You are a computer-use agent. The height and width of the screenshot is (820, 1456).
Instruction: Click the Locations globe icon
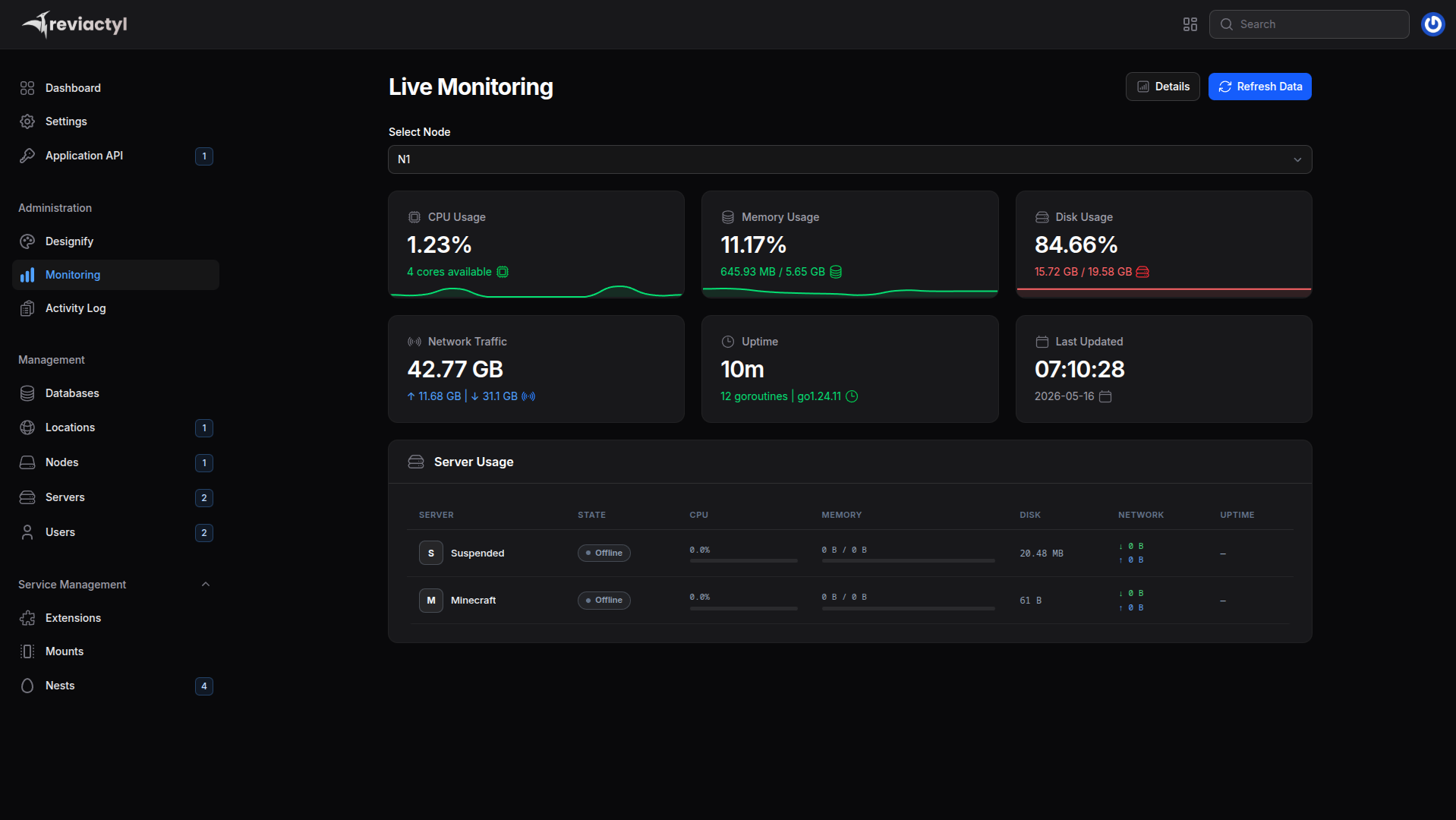(x=27, y=427)
